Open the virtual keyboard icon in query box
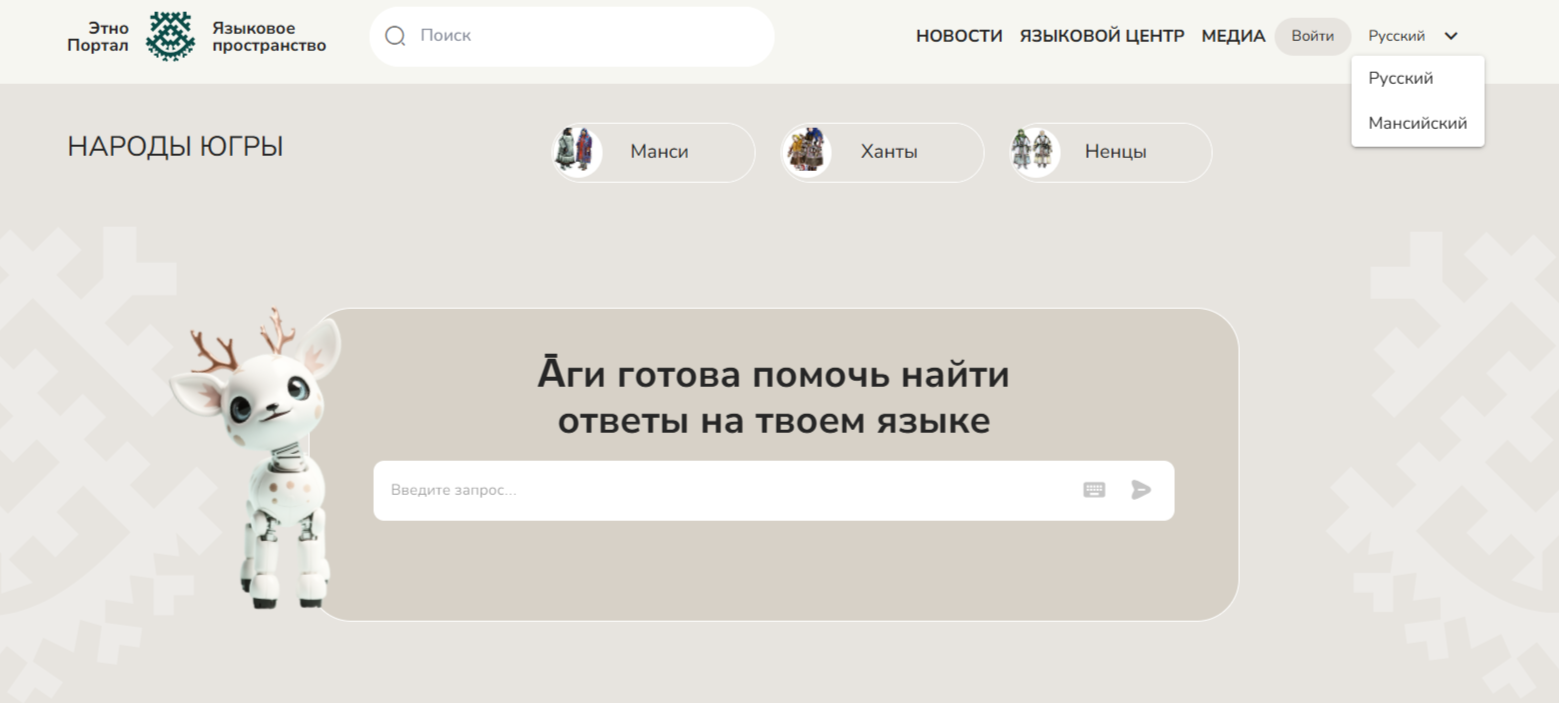The height and width of the screenshot is (703, 1559). [x=1094, y=490]
